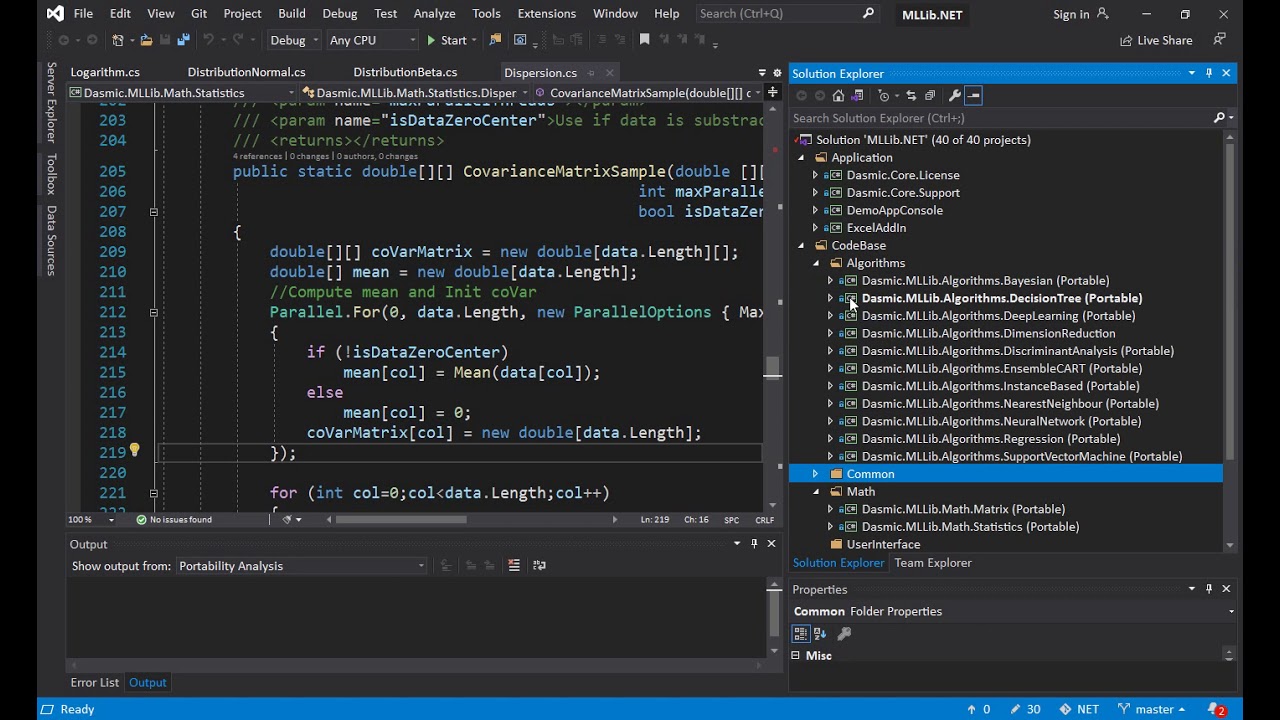Click the Find in Files toolbar icon
This screenshot has height=720, width=1280.
tap(495, 40)
